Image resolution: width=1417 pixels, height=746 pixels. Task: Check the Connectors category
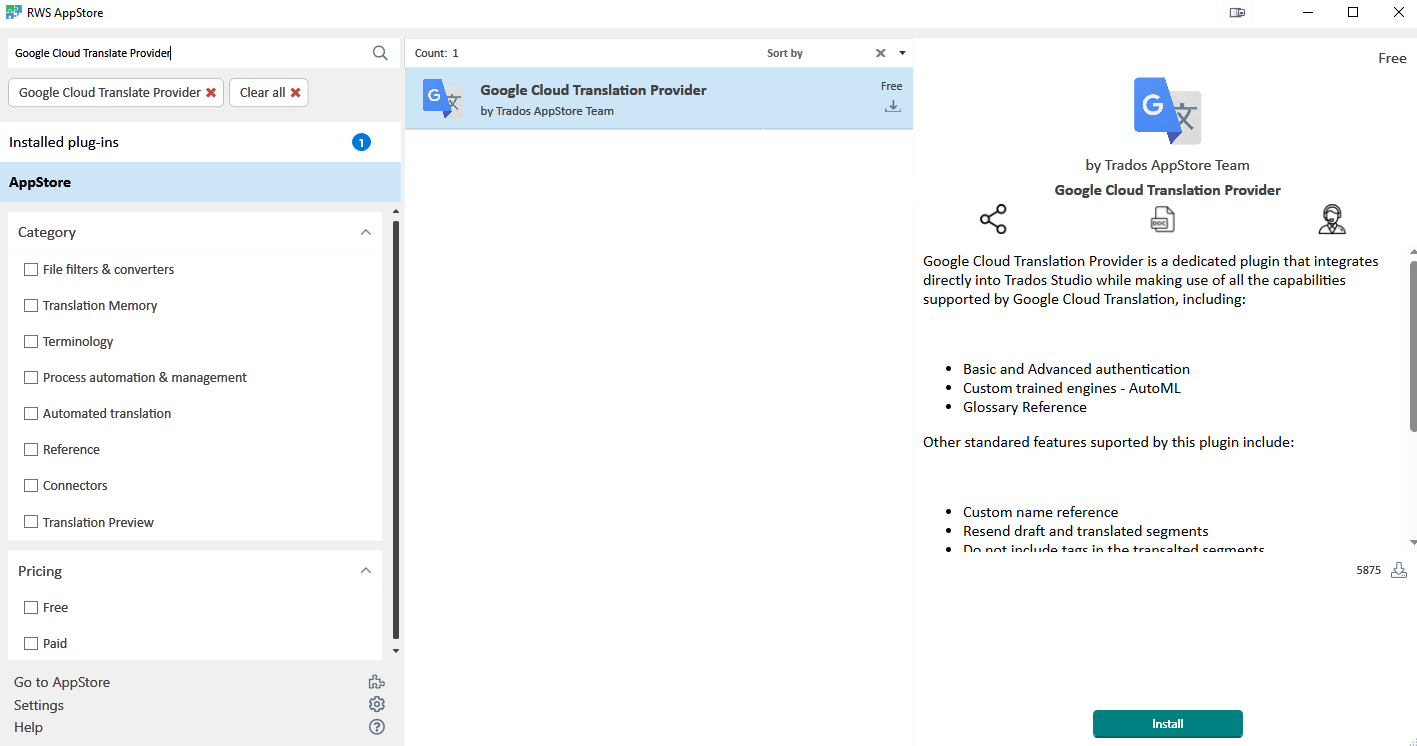pyautogui.click(x=31, y=486)
